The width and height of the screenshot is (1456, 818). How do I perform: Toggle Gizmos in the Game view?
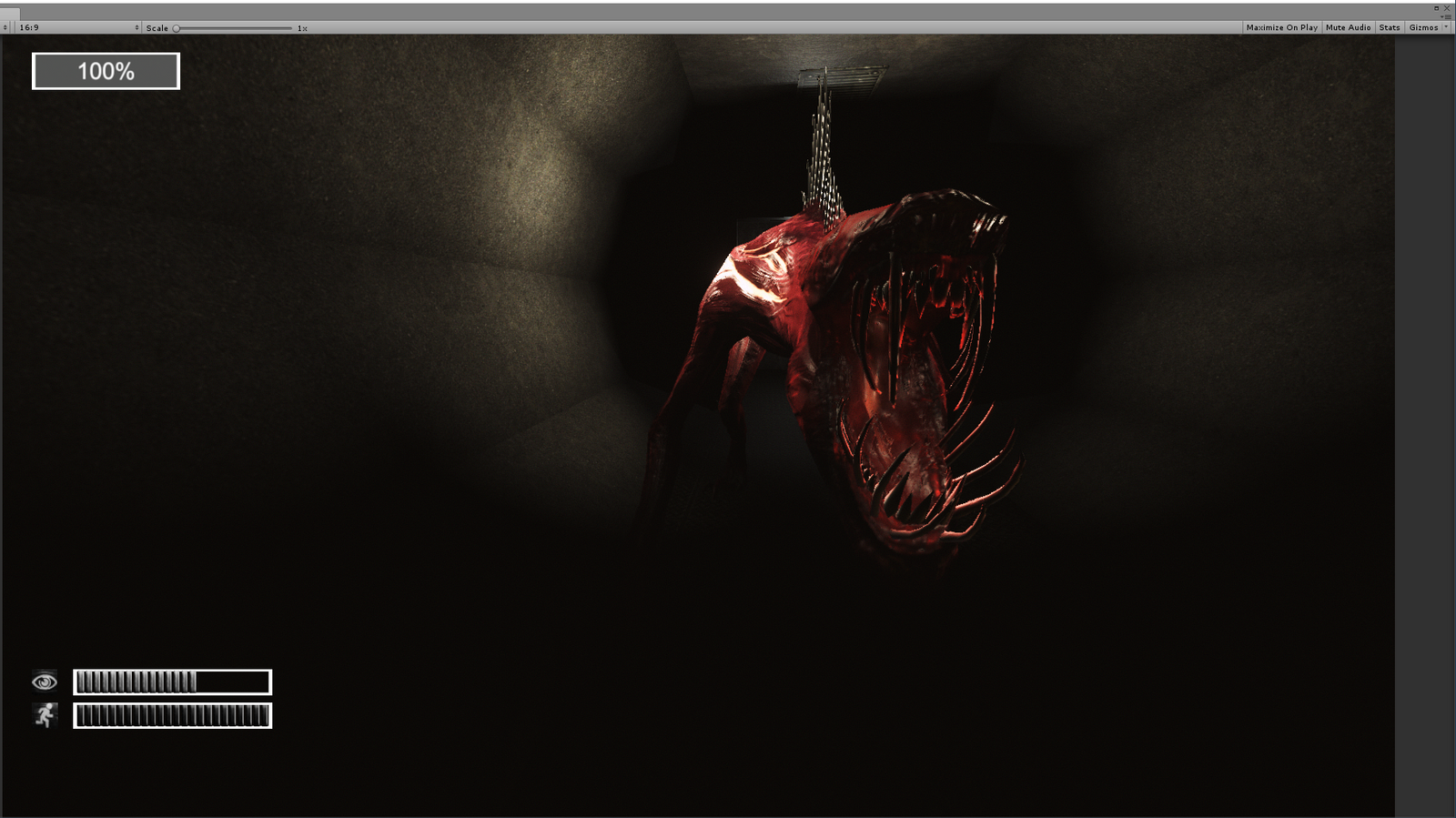click(x=1423, y=27)
